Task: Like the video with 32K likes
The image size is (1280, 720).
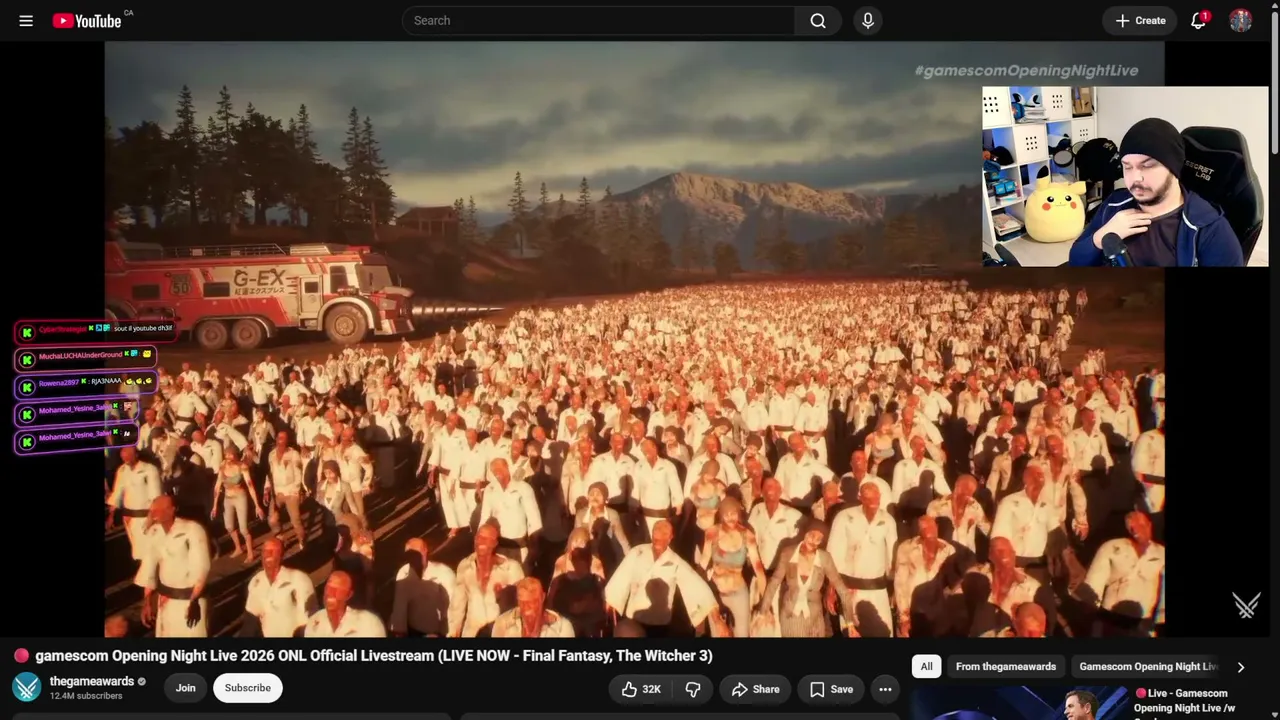Action: pos(640,689)
